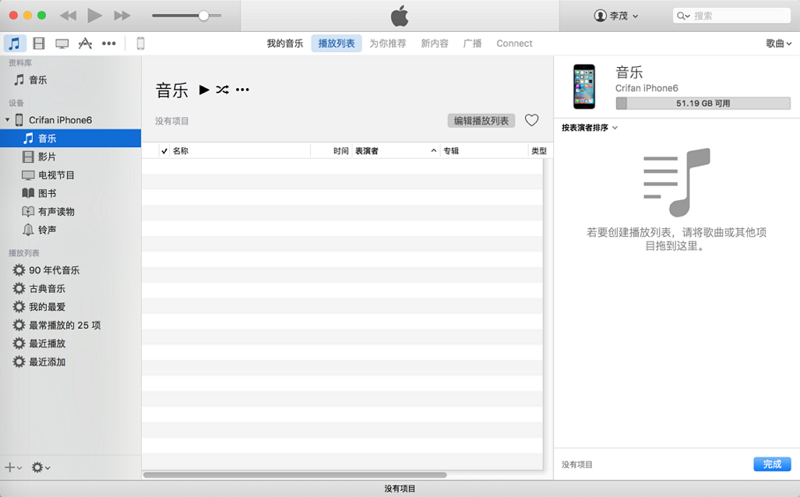This screenshot has height=497, width=800.
Task: Open the 最近播放 smart playlist
Action: coord(70,343)
